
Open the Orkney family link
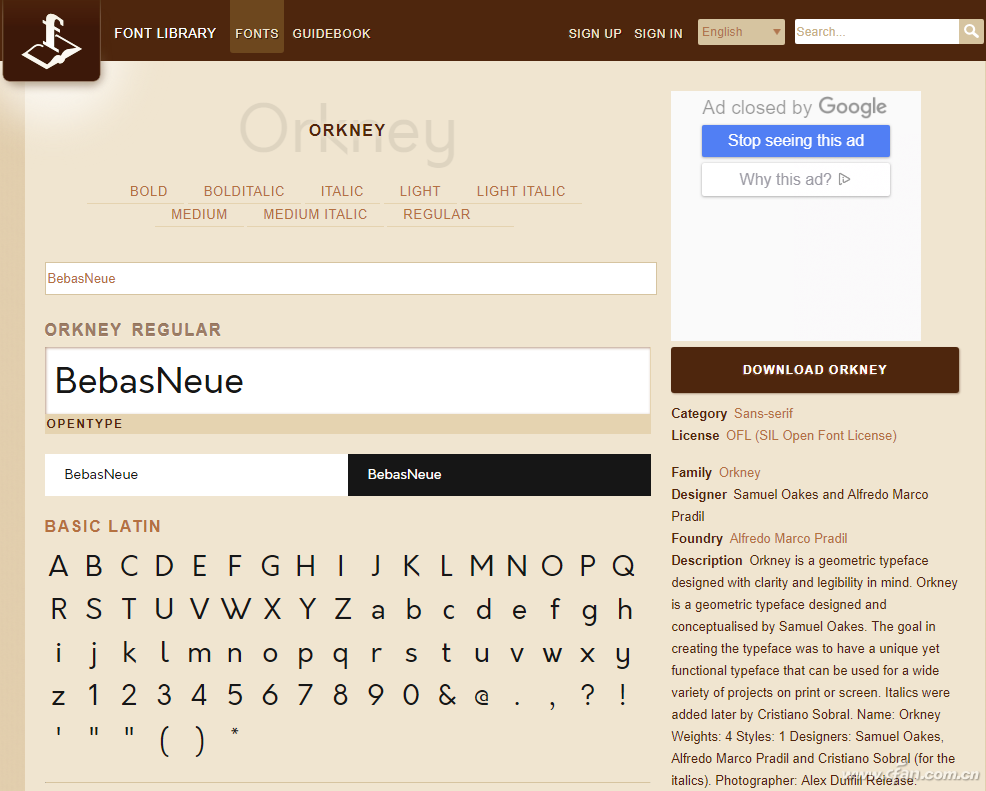[x=740, y=473]
